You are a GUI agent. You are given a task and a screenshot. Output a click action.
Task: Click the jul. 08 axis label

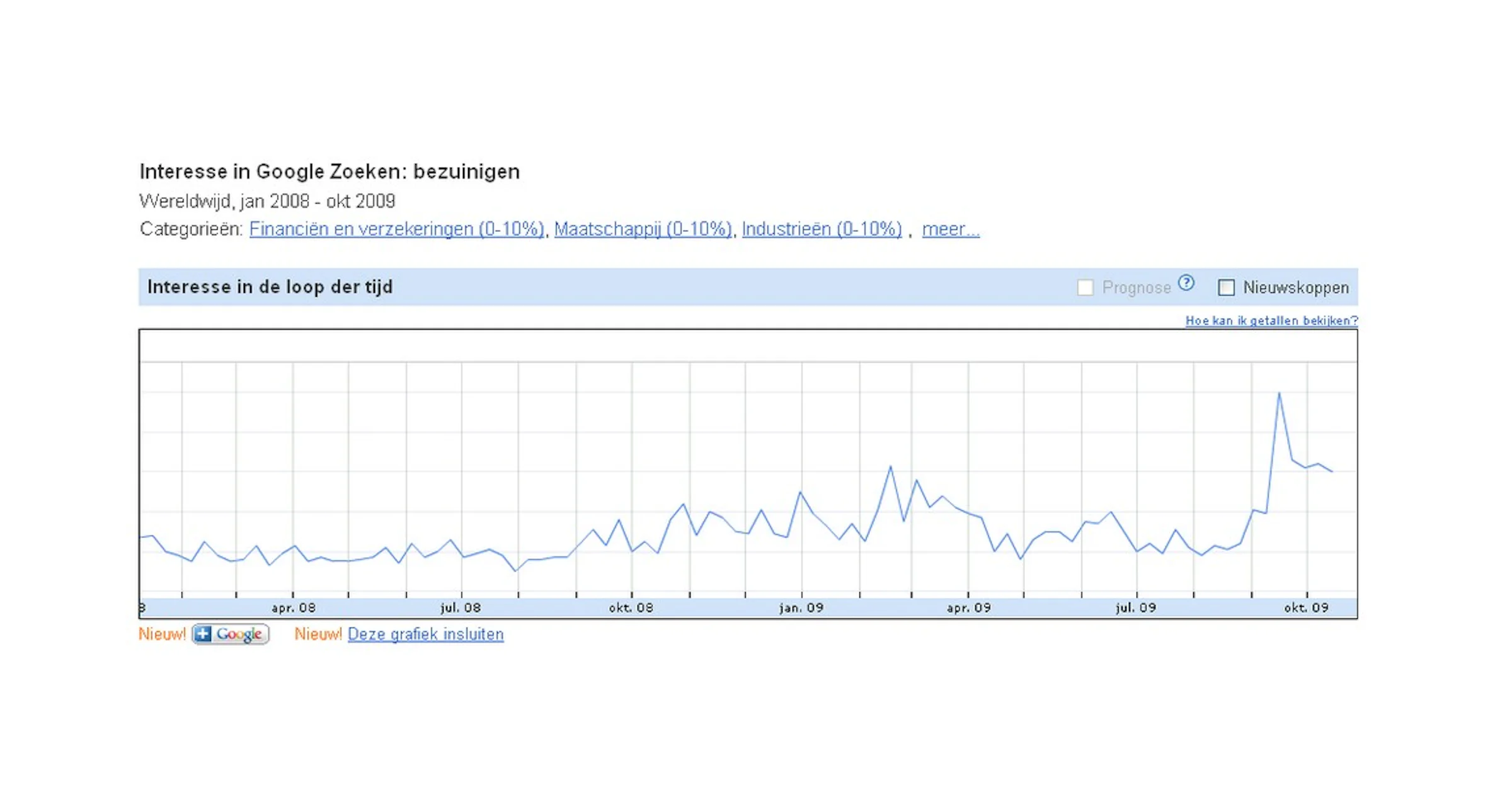pyautogui.click(x=461, y=608)
